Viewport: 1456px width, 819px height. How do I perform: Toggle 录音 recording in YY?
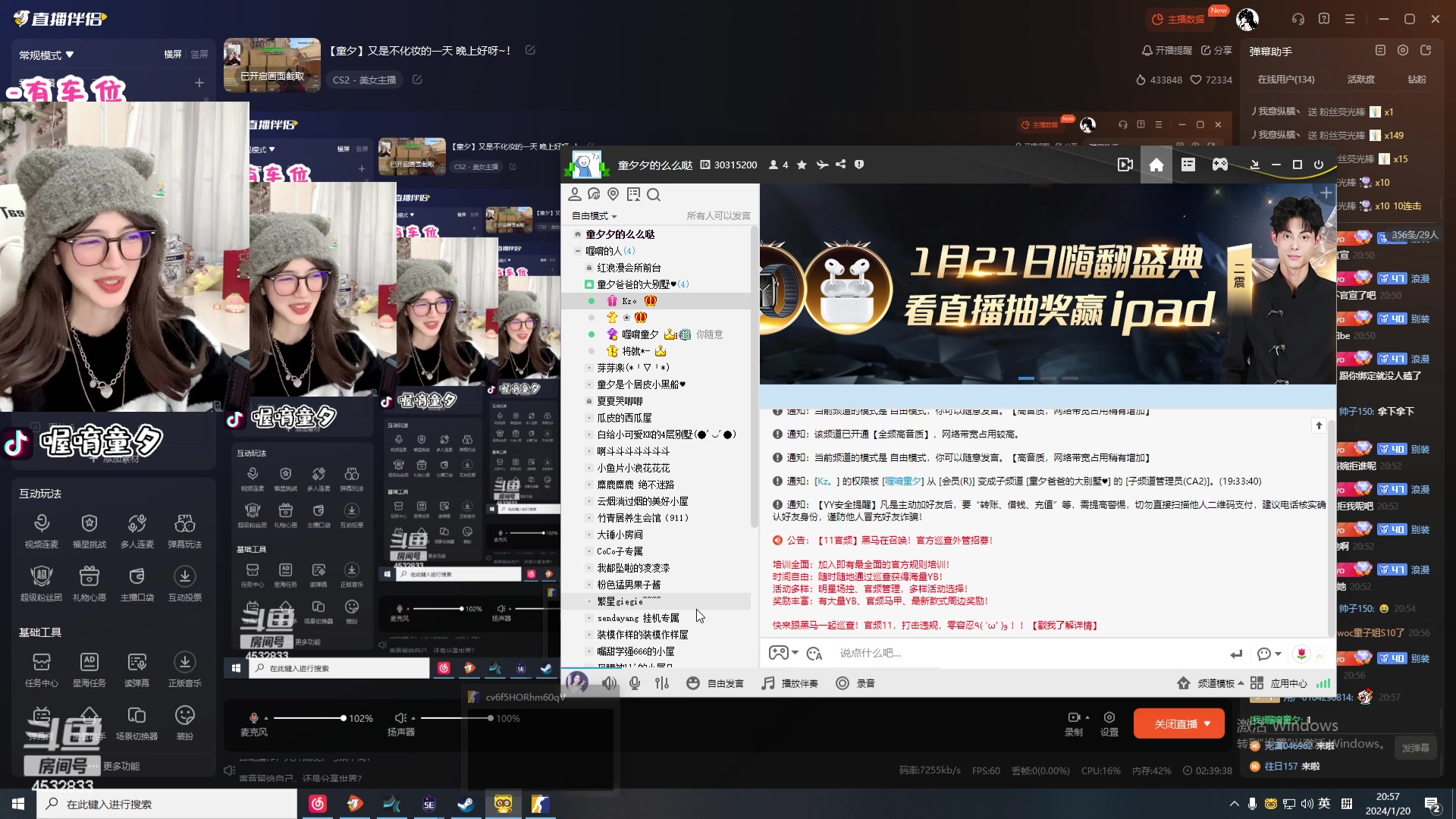pyautogui.click(x=855, y=683)
